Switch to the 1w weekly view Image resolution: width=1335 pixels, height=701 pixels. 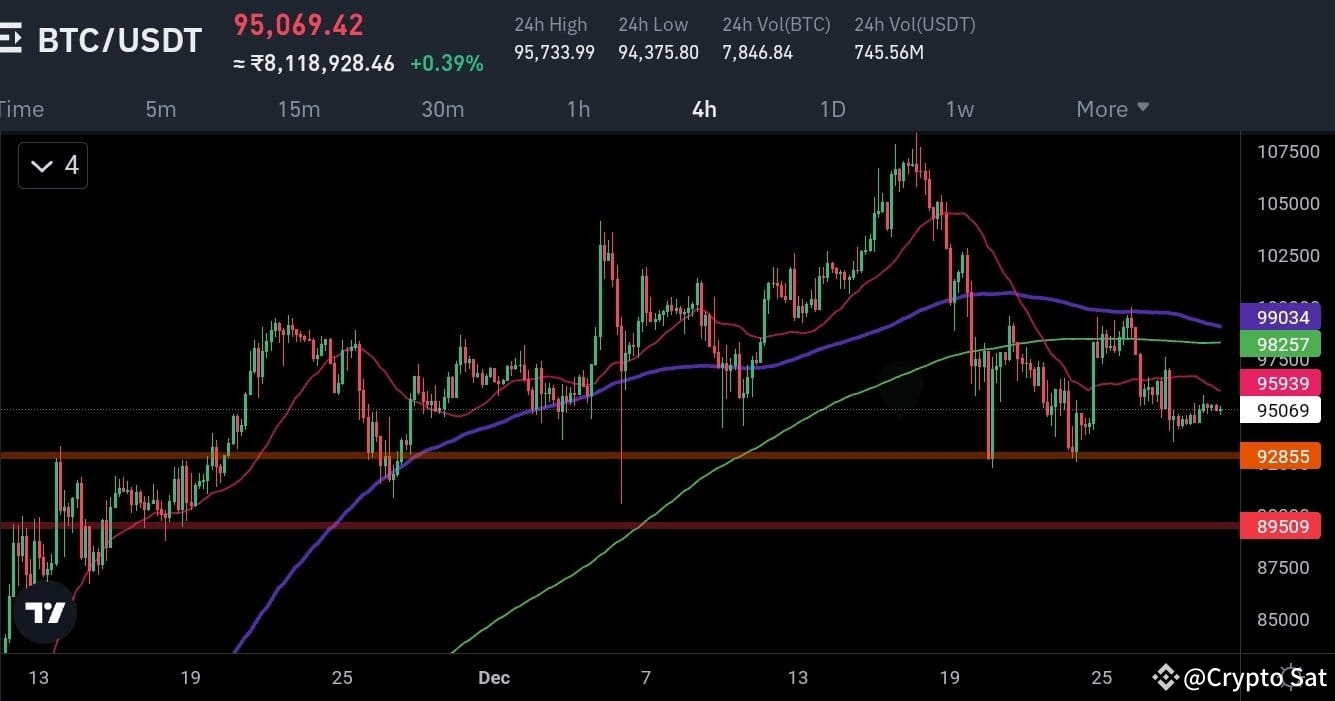point(959,109)
